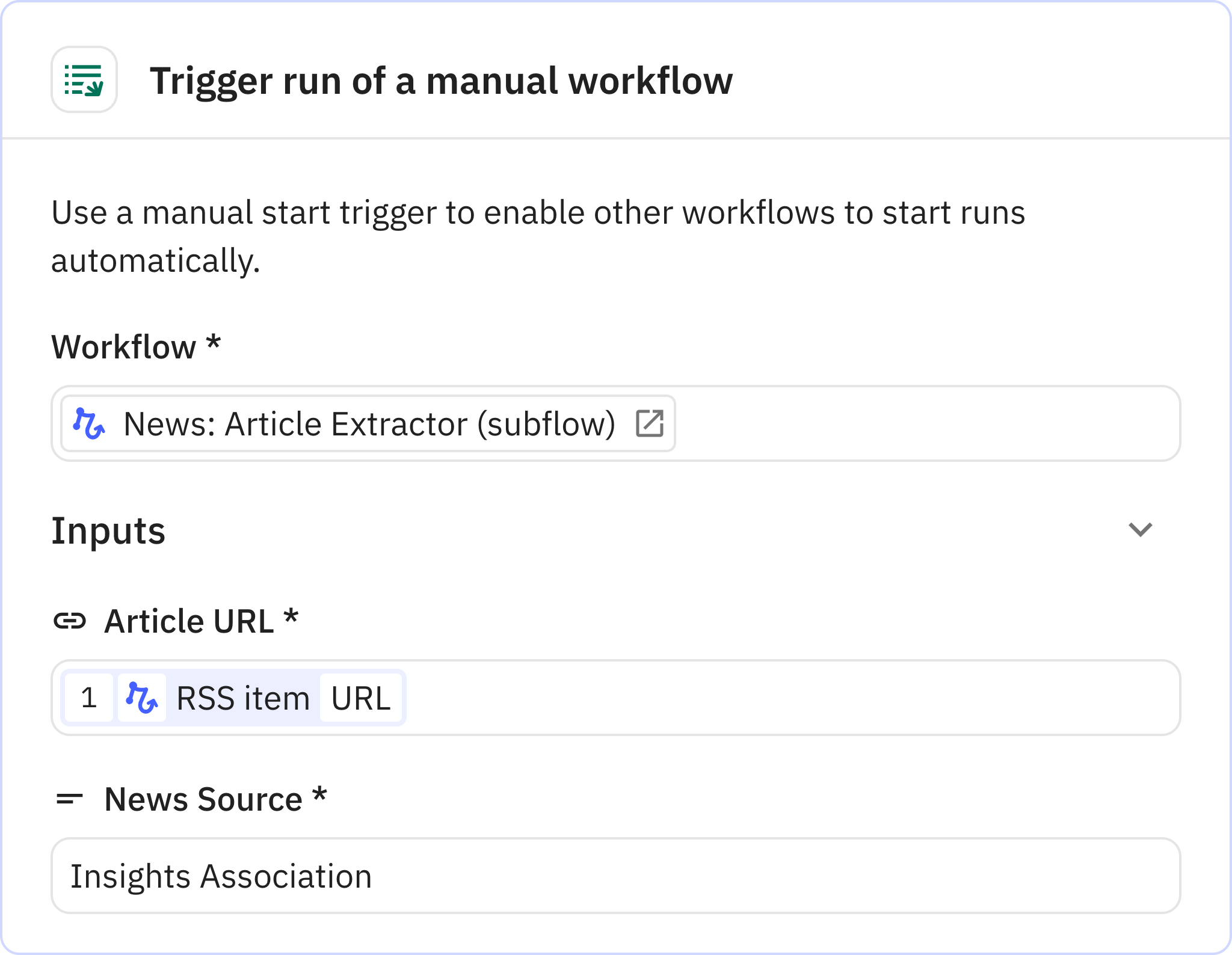Click the subflow icon inside RSS item token
The image size is (1232, 955).
coord(141,697)
